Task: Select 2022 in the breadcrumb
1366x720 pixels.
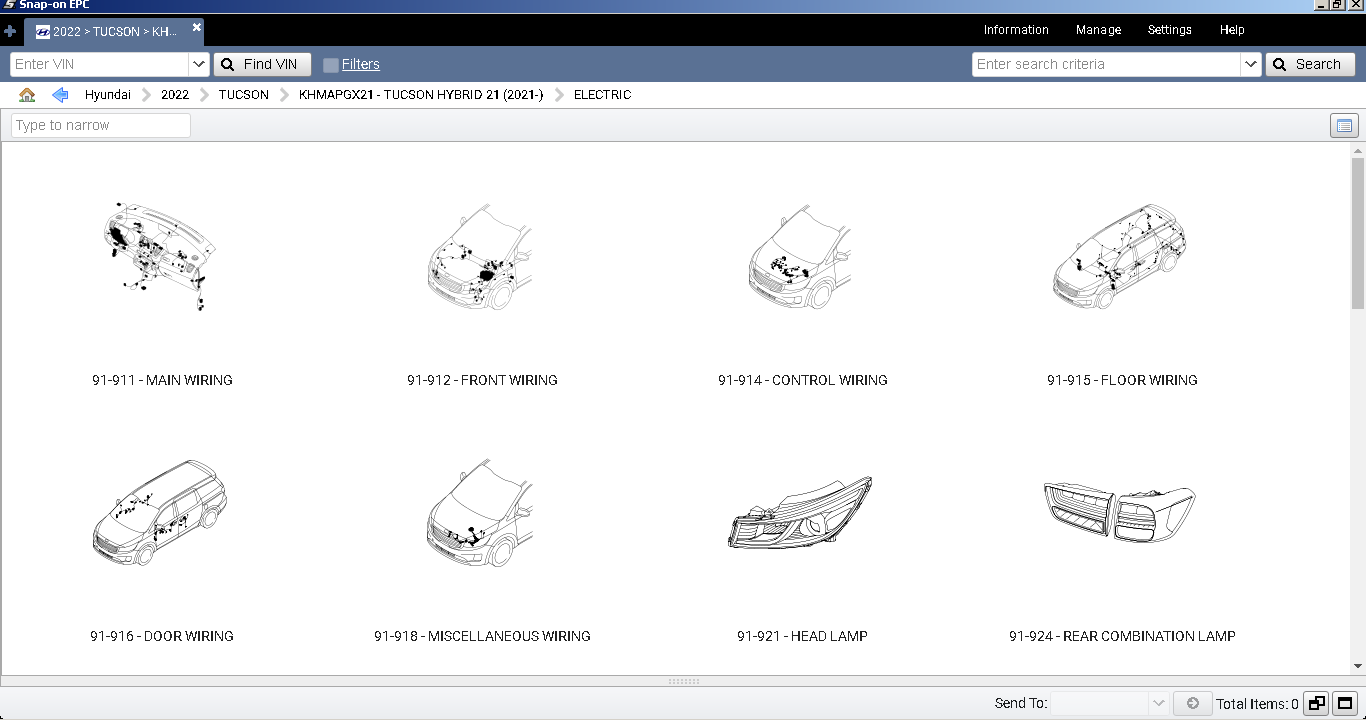Action: [x=175, y=95]
